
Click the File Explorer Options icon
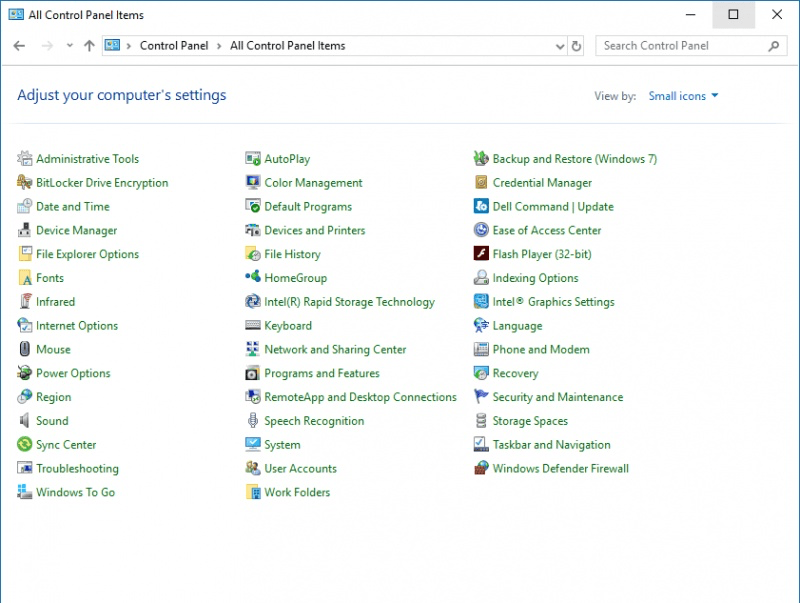(x=24, y=254)
